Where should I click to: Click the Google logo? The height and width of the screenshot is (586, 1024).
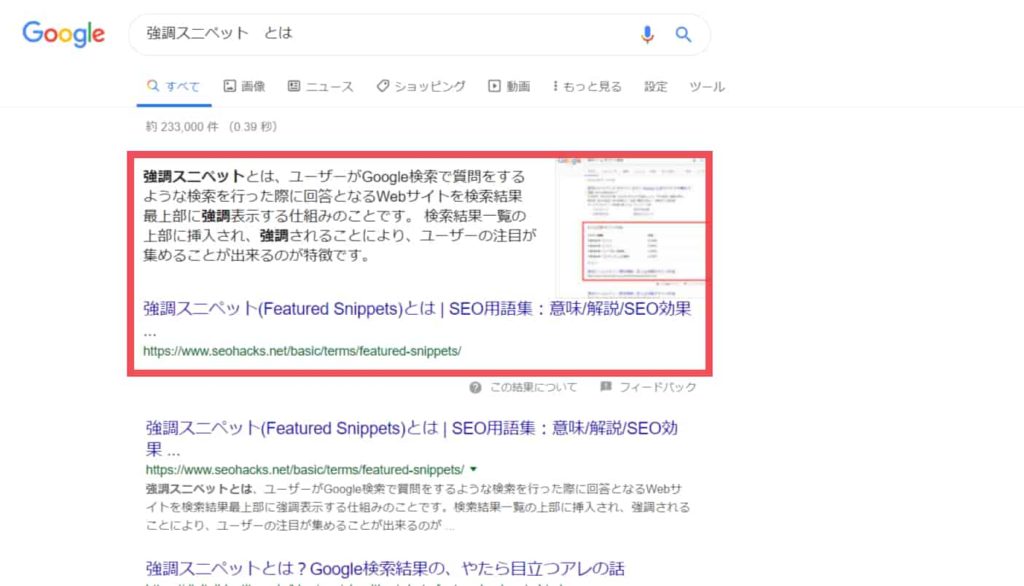(x=63, y=34)
